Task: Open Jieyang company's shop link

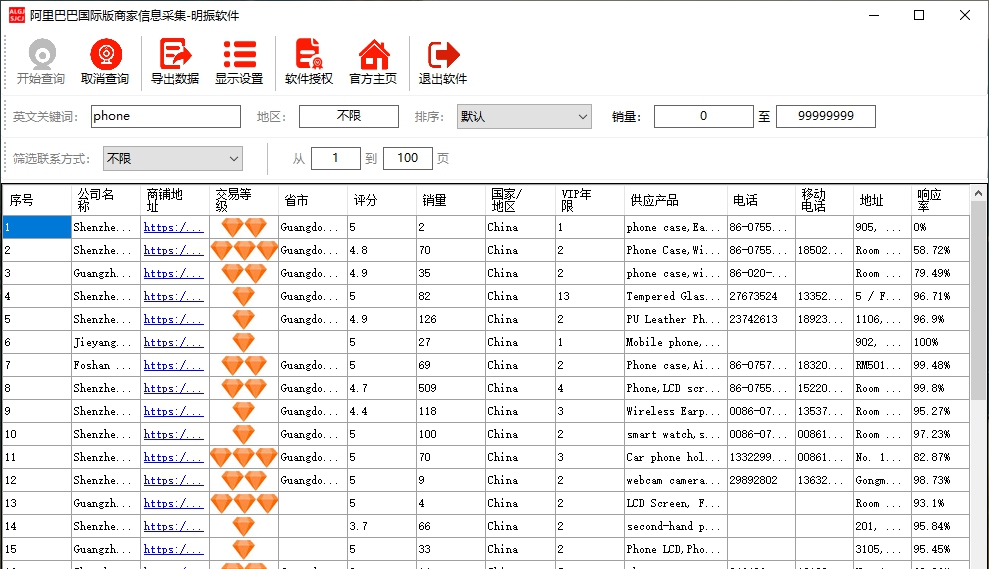Action: (173, 343)
